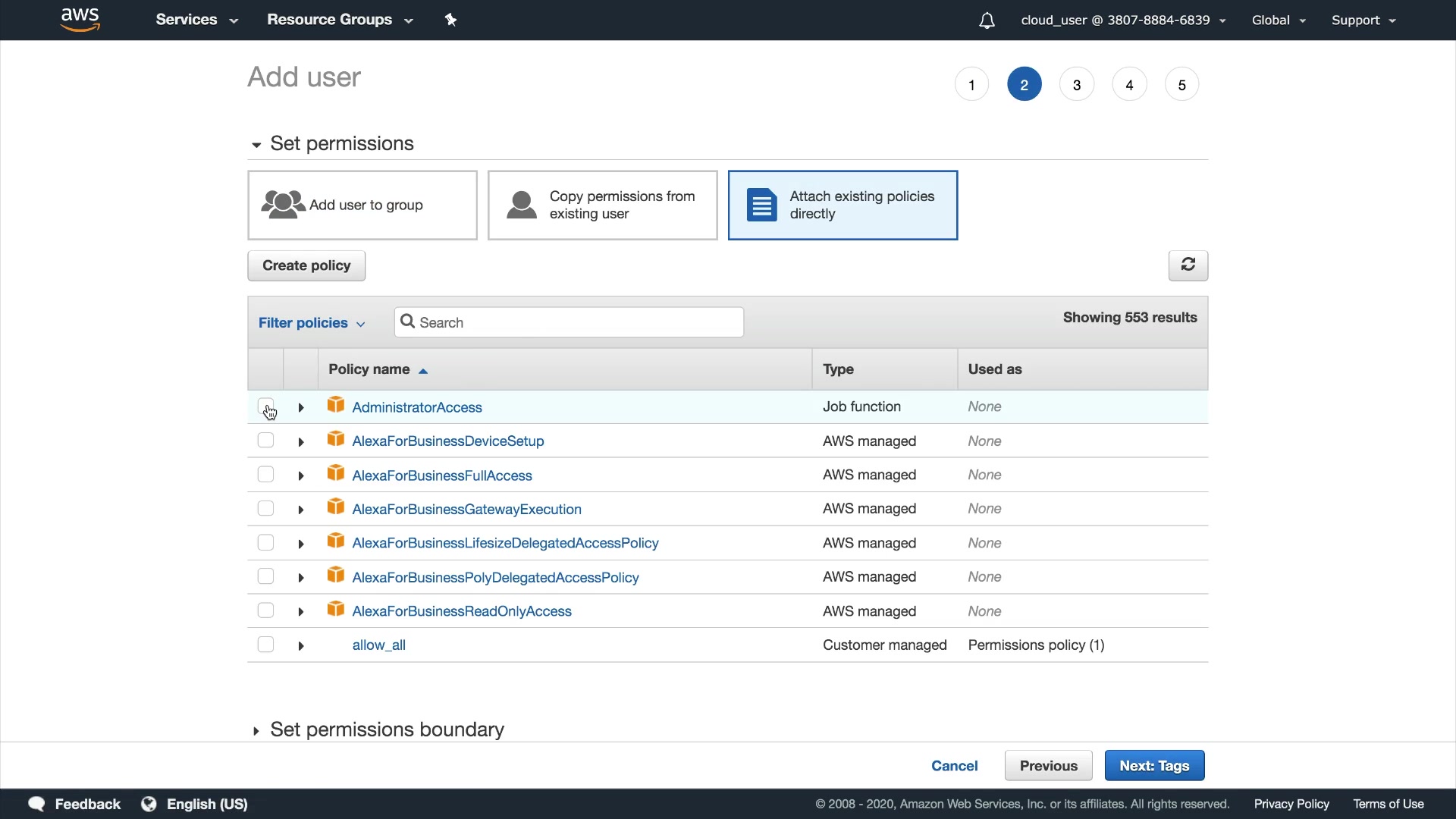1456x819 pixels.
Task: Click the English (US) language globe icon
Action: click(x=149, y=804)
